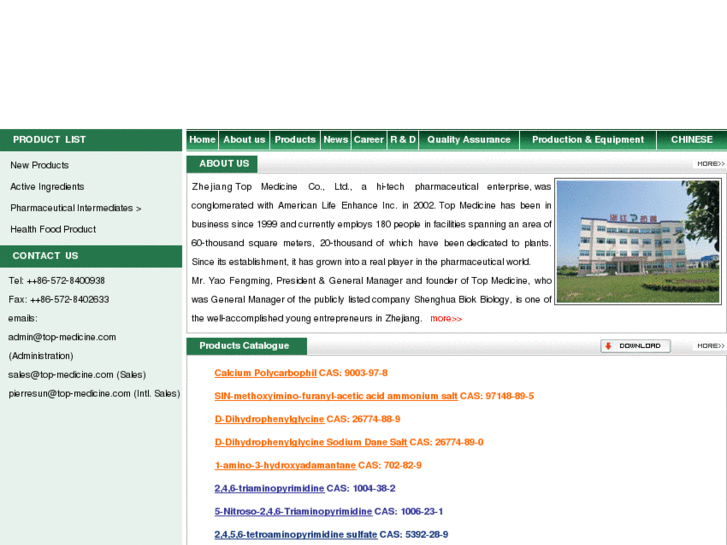The width and height of the screenshot is (727, 545).
Task: Select the News menu item
Action: tap(336, 140)
